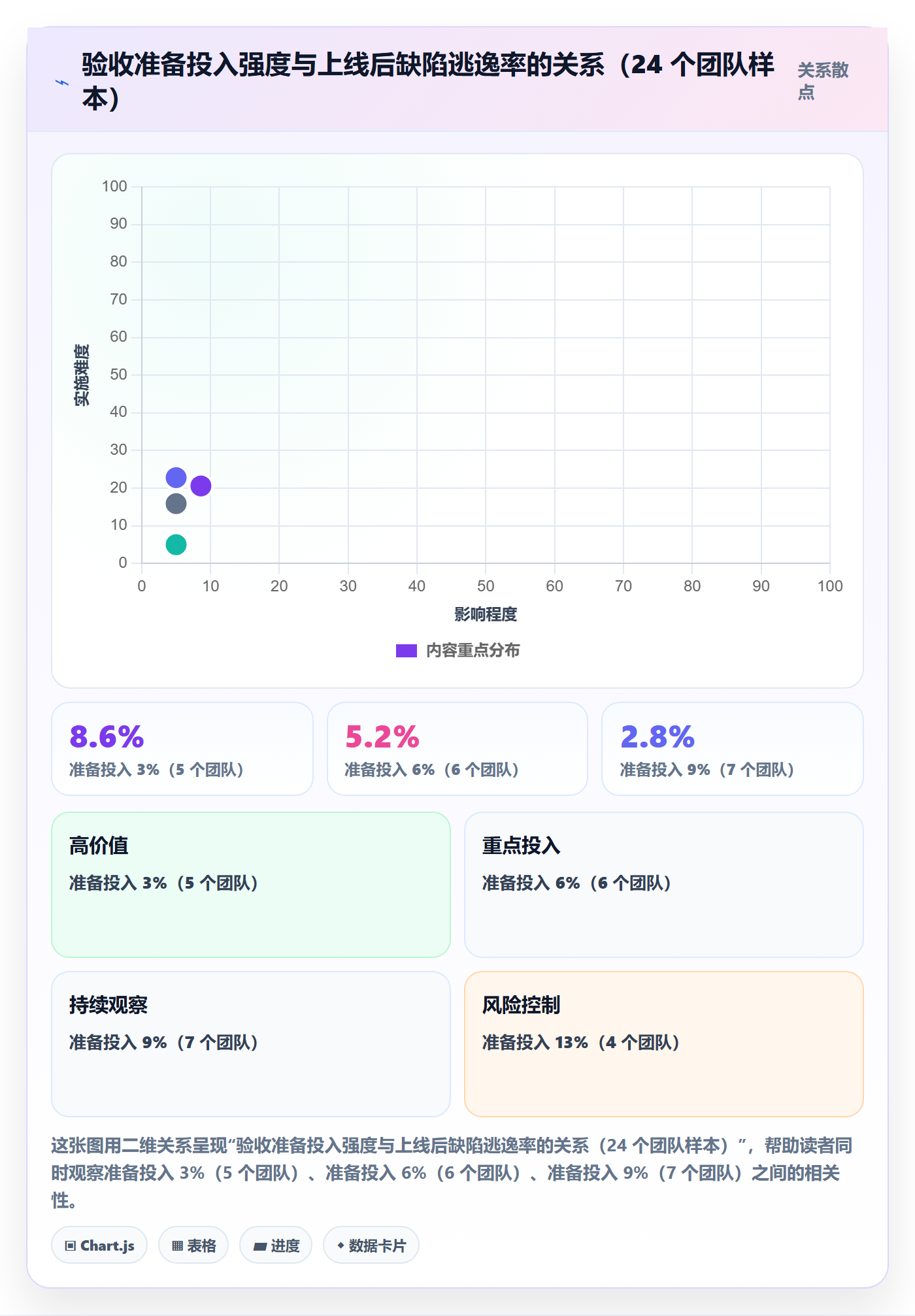Open the 重点投入 quadrant card
Screen dimensions: 915x1316
(x=664, y=885)
